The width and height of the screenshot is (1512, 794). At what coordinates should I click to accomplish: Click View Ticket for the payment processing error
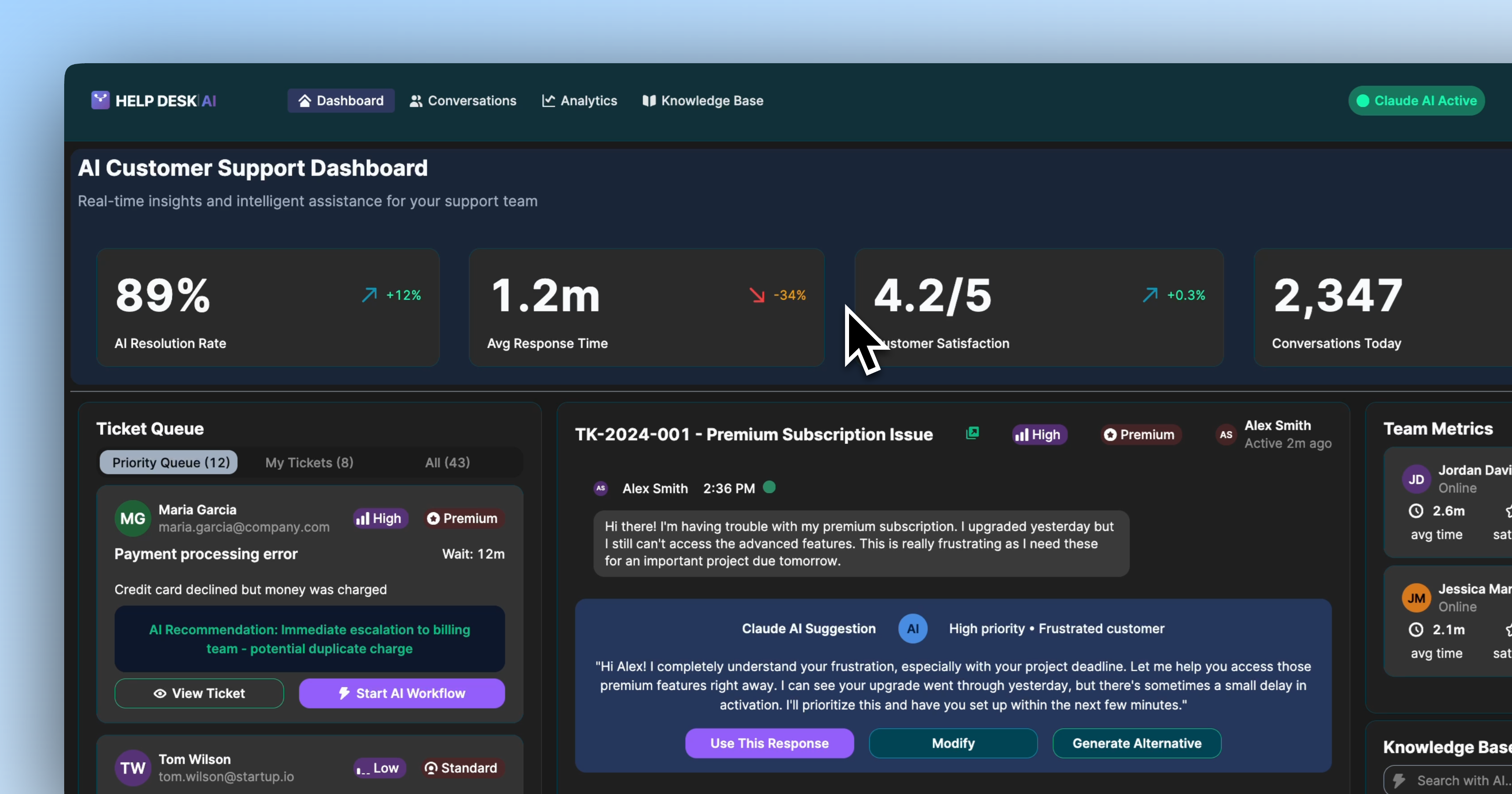[199, 693]
